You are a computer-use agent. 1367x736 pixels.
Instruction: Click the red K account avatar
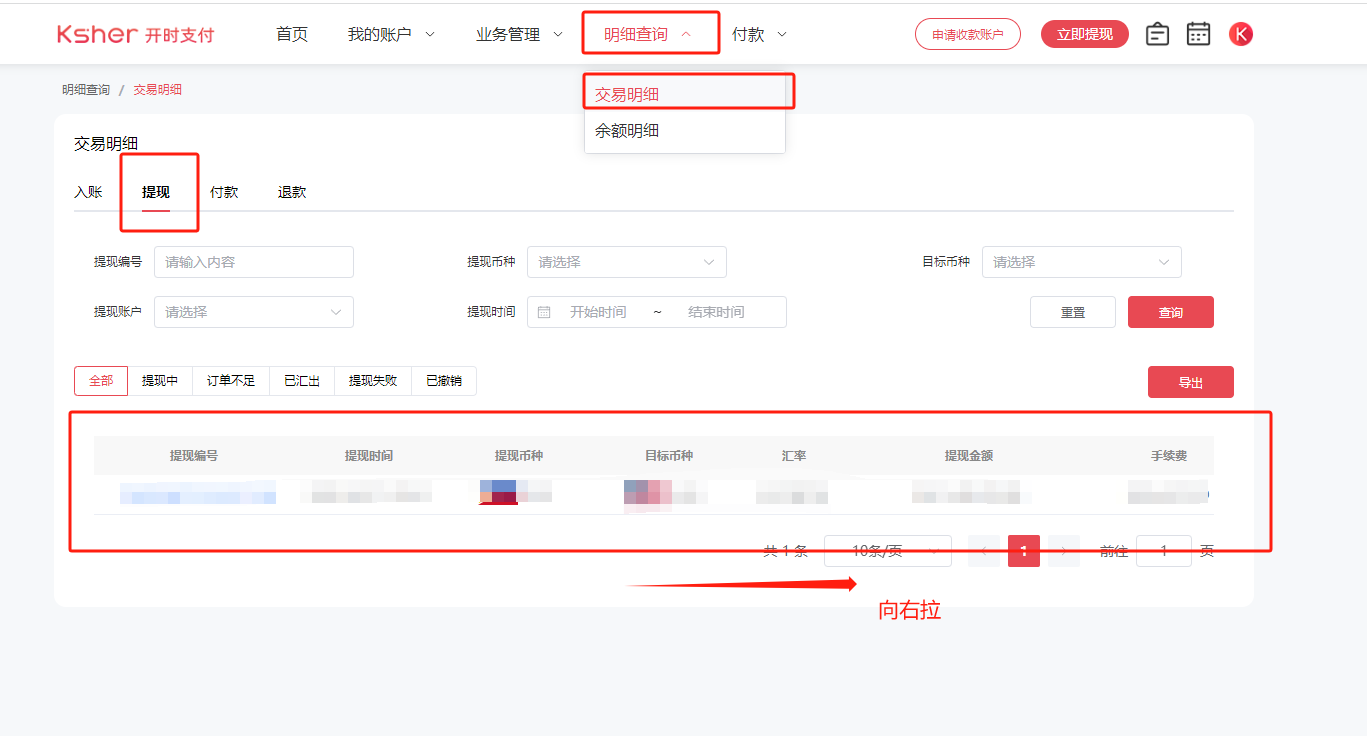click(1240, 33)
